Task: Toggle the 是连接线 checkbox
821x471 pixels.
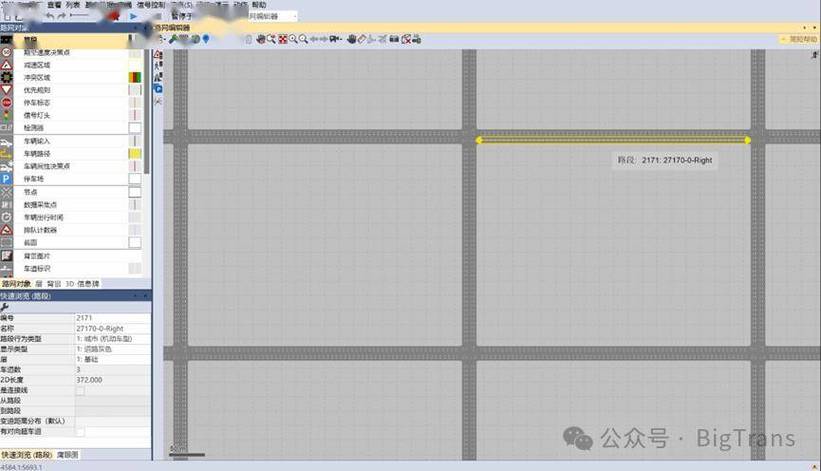Action: [x=81, y=390]
